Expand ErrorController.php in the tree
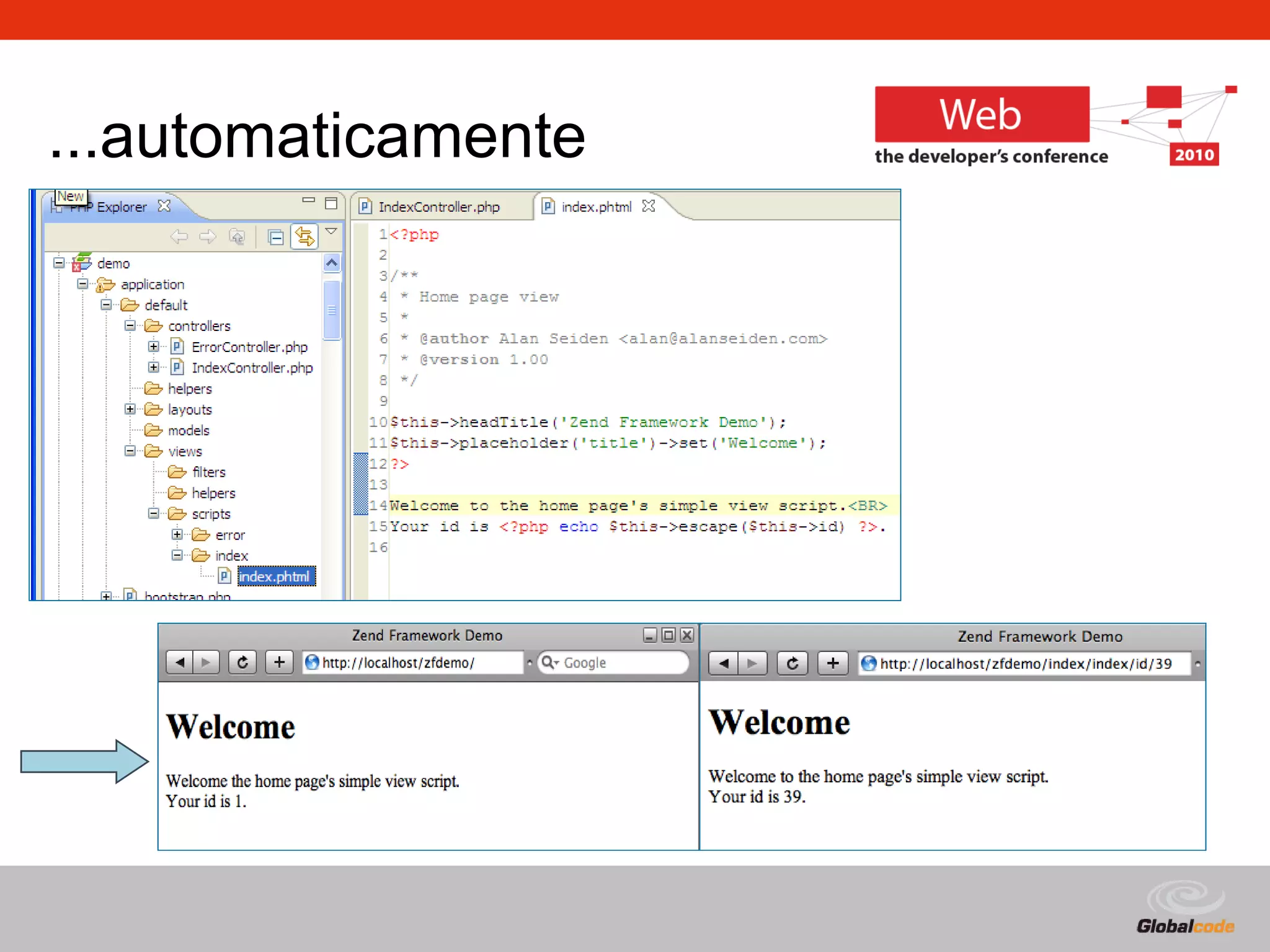 [153, 346]
